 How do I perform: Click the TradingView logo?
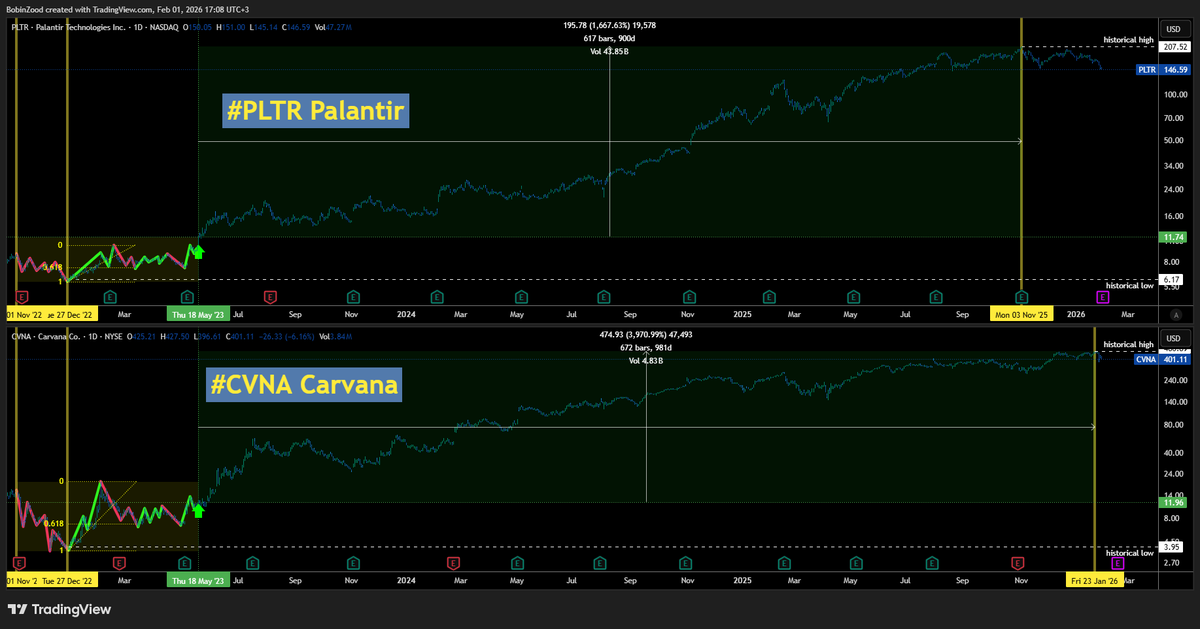(60, 609)
